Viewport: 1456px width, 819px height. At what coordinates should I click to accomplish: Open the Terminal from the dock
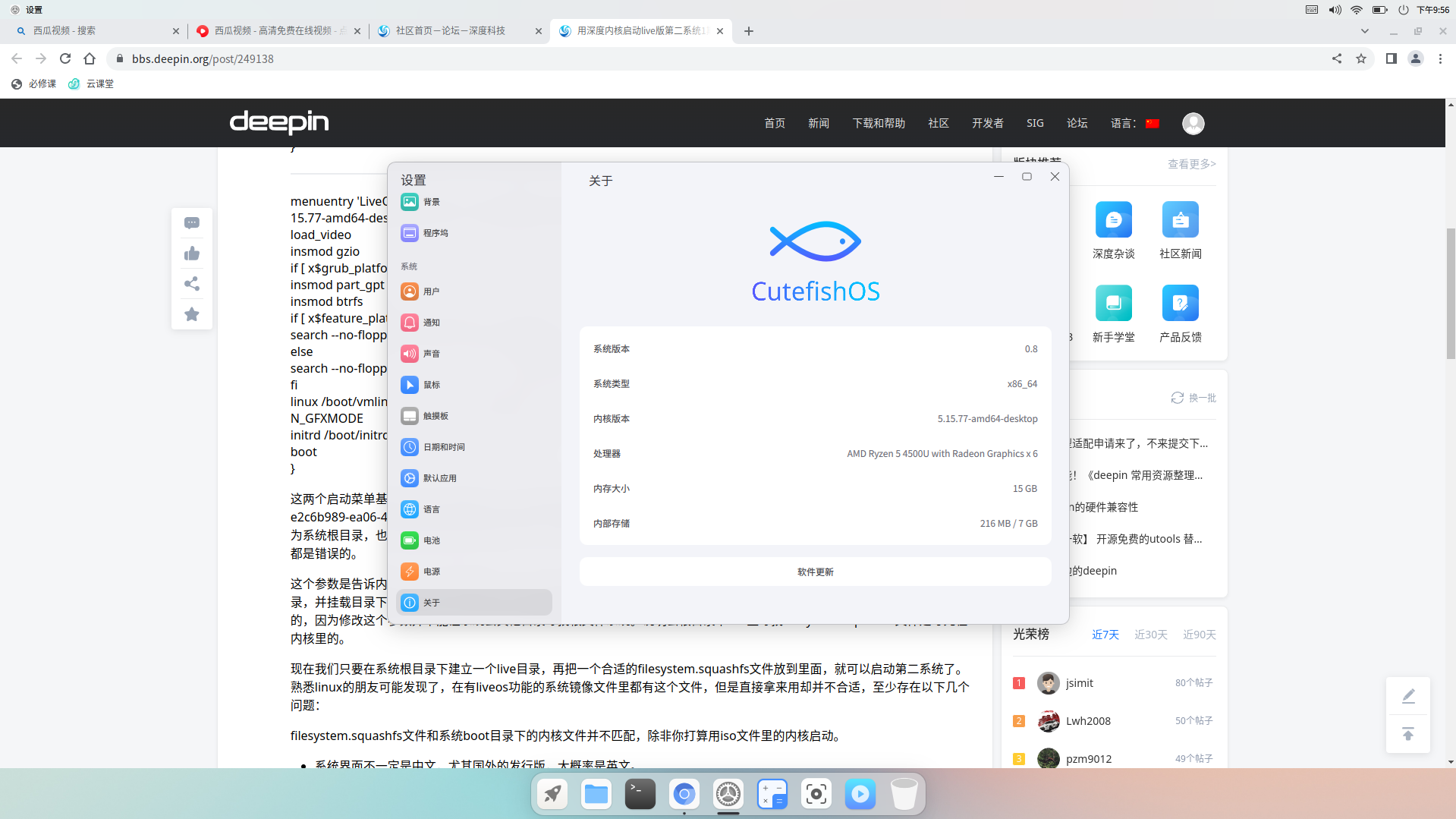(640, 795)
